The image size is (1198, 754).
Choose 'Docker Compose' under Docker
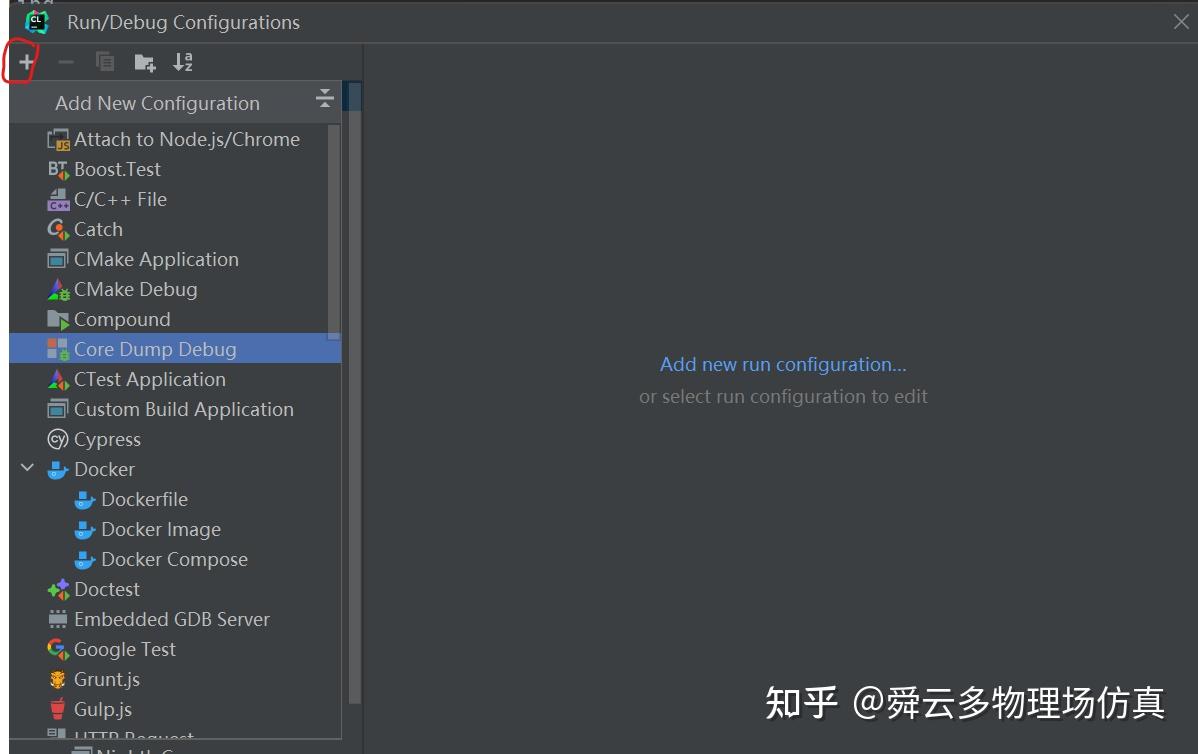click(x=175, y=560)
